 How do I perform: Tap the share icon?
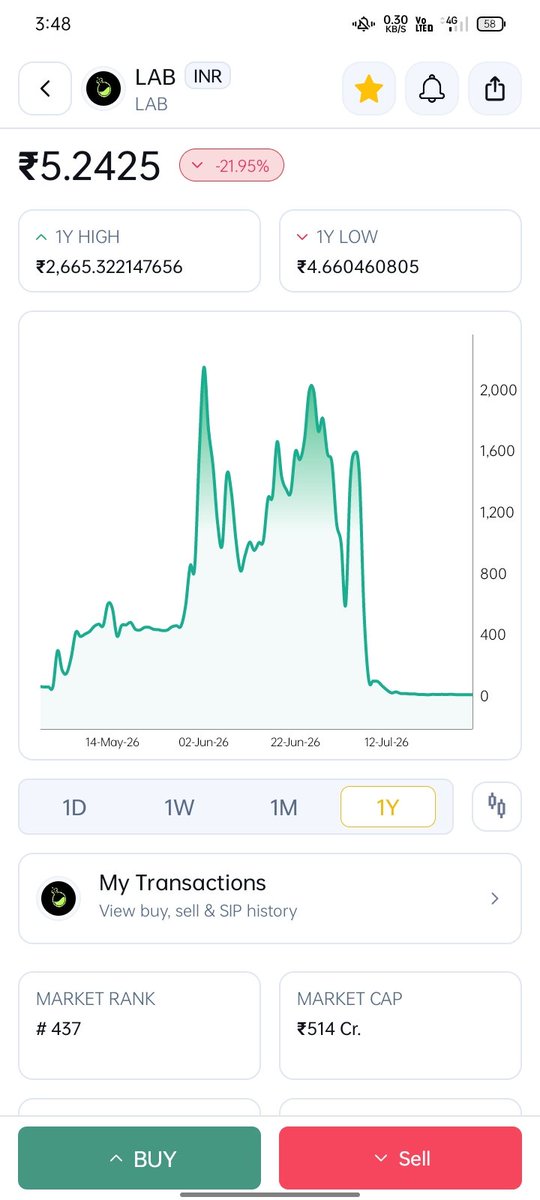click(495, 89)
